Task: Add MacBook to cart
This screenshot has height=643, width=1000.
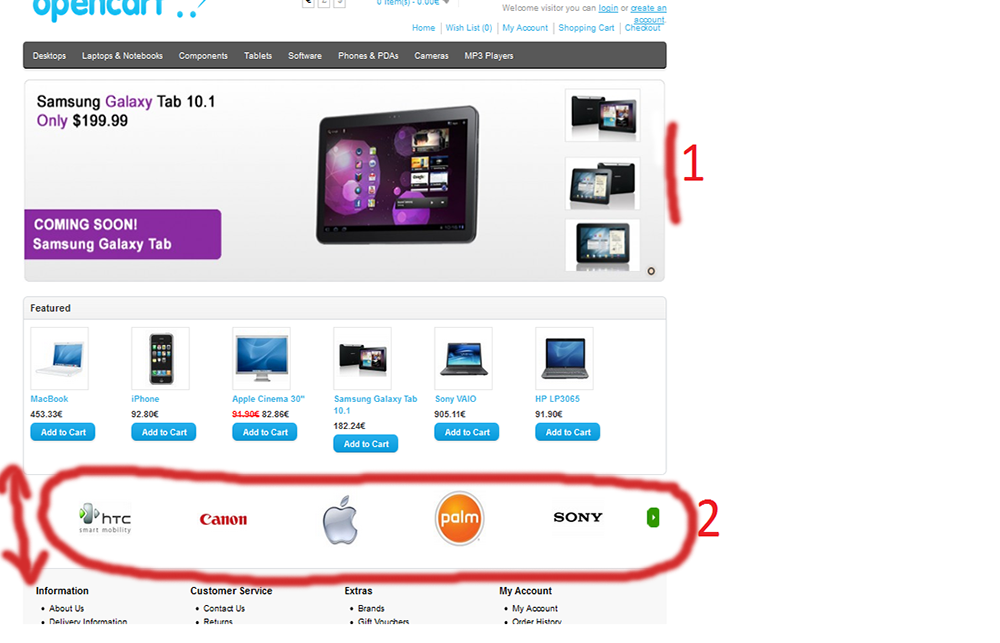Action: 62,432
